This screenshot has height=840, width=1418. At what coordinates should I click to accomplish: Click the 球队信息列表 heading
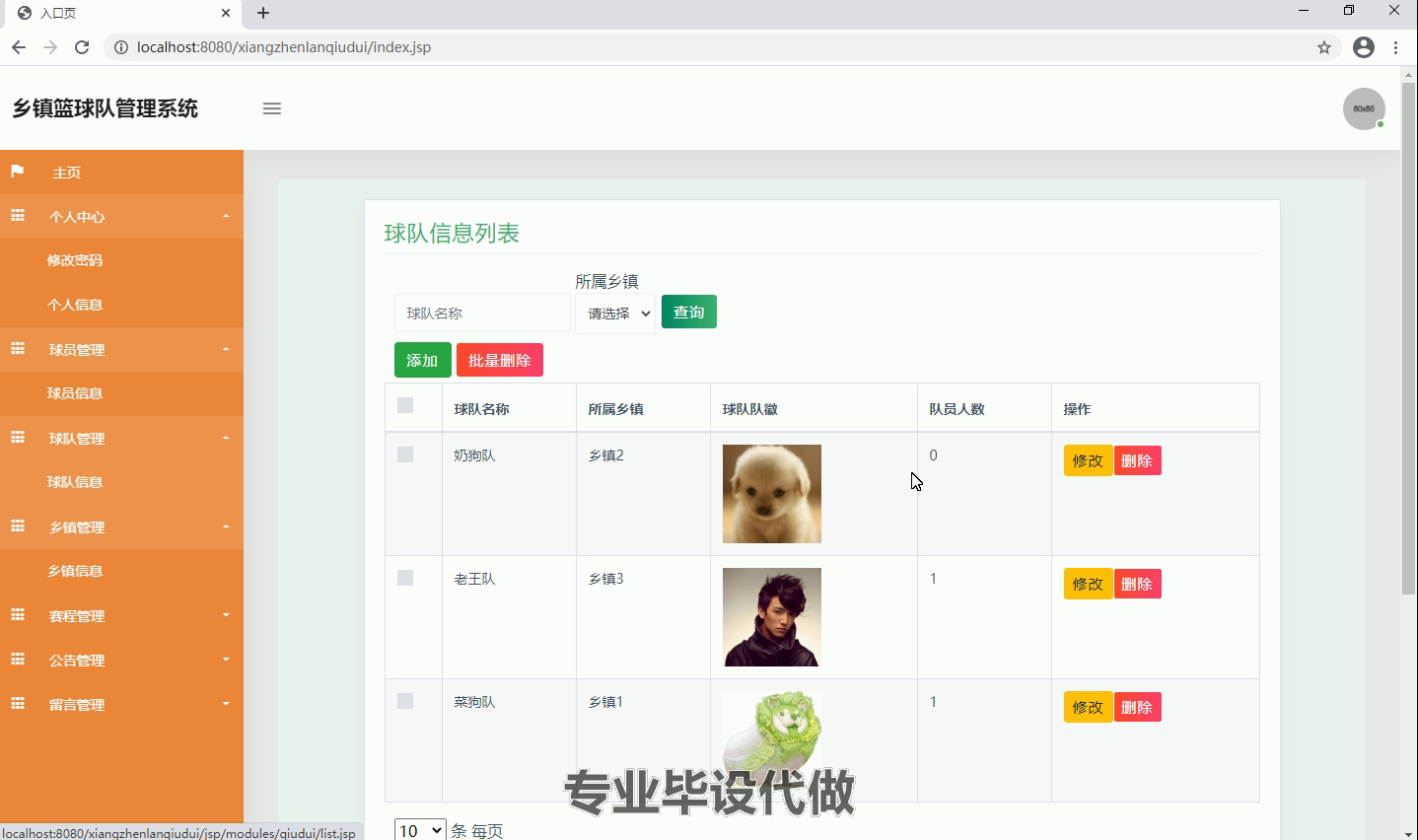pyautogui.click(x=452, y=234)
